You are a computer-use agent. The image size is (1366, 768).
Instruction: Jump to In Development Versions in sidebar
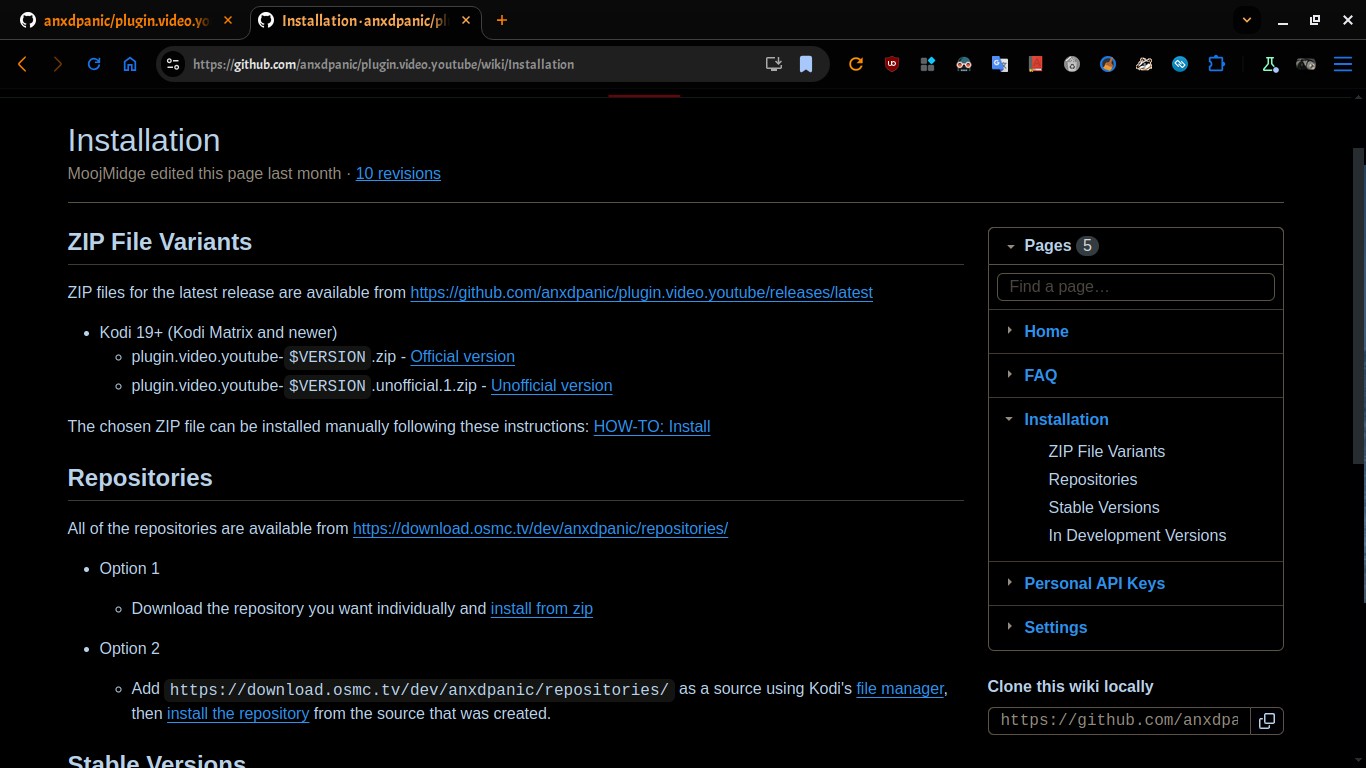click(x=1137, y=535)
